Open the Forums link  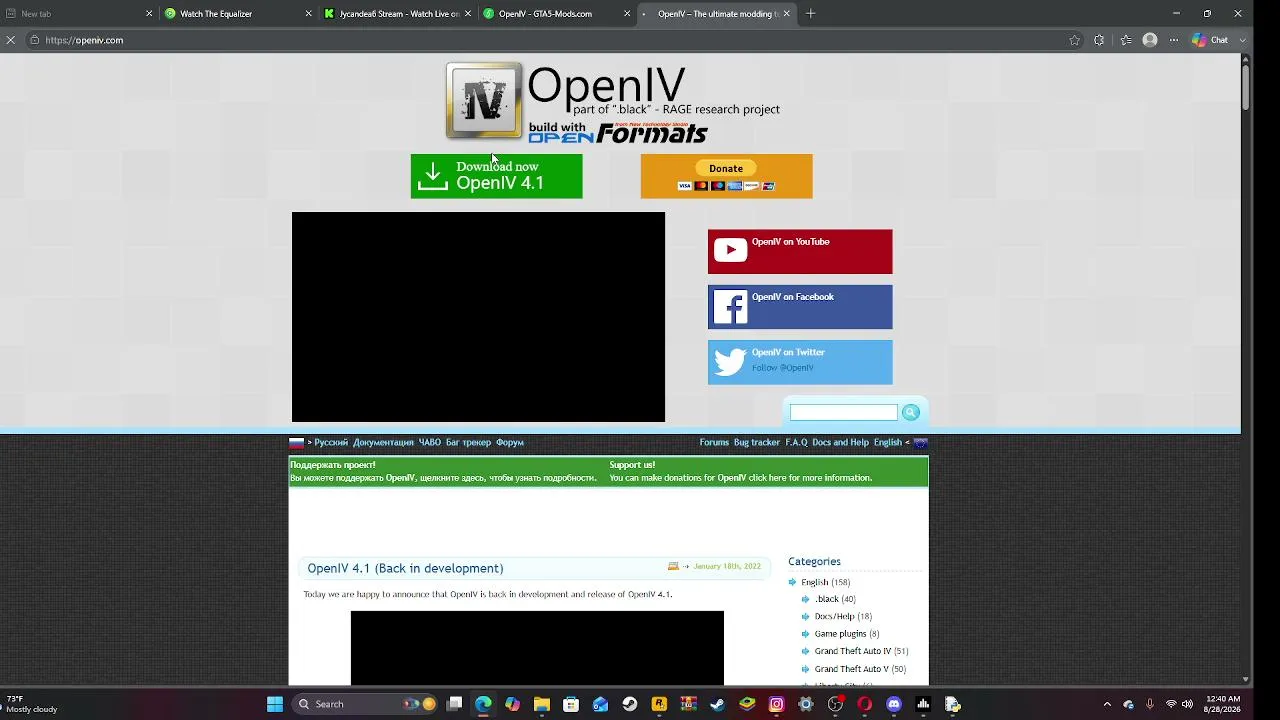714,442
